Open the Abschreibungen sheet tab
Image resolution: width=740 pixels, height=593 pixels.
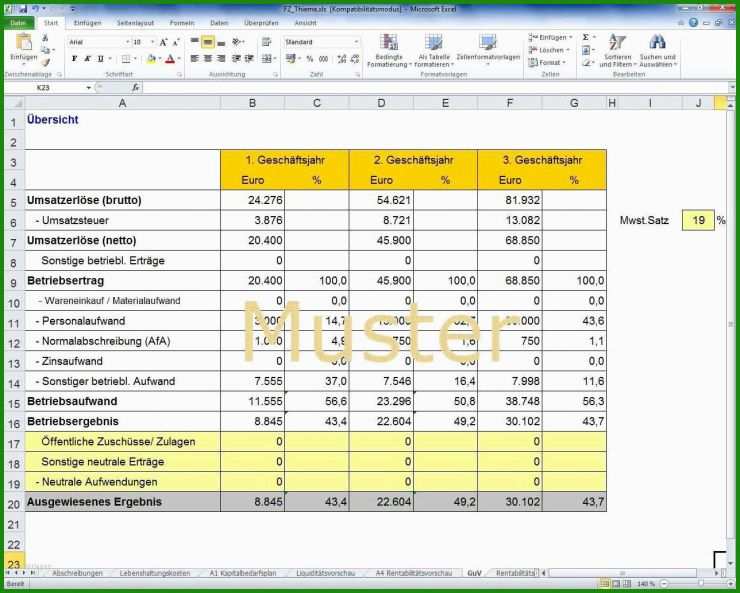click(77, 573)
